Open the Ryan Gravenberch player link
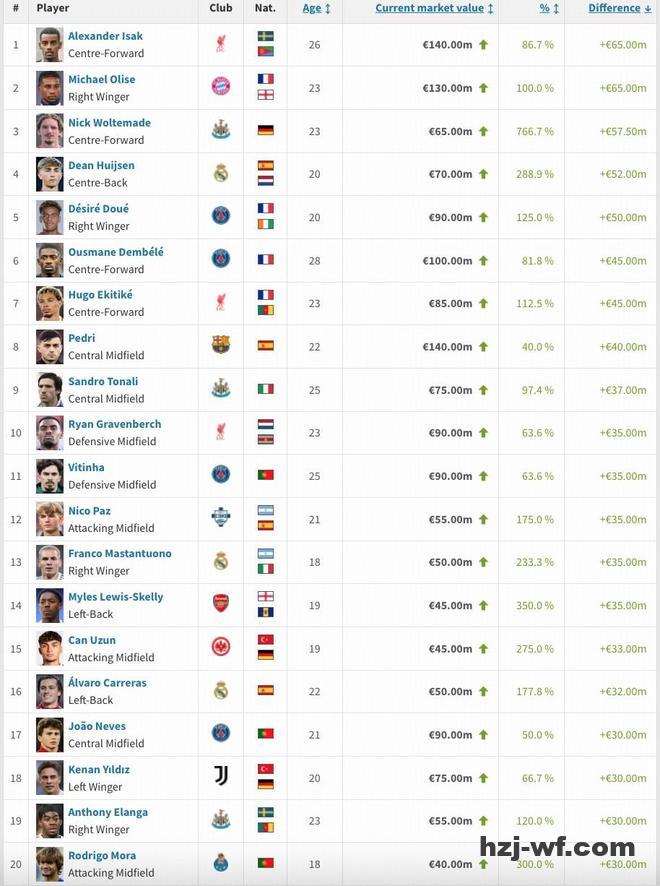660x886 pixels. point(114,424)
